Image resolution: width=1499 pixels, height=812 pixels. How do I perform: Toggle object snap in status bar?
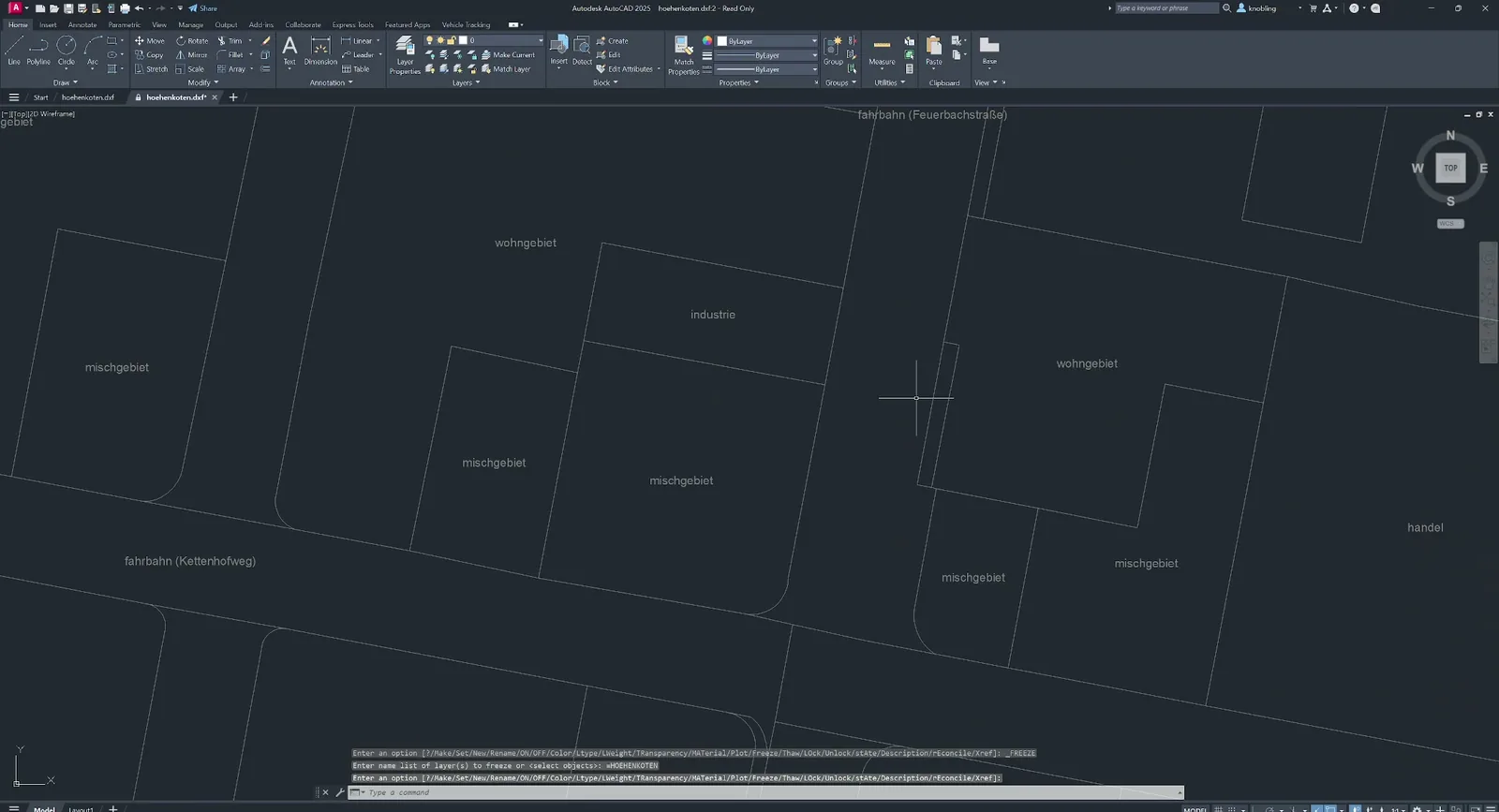click(1330, 808)
